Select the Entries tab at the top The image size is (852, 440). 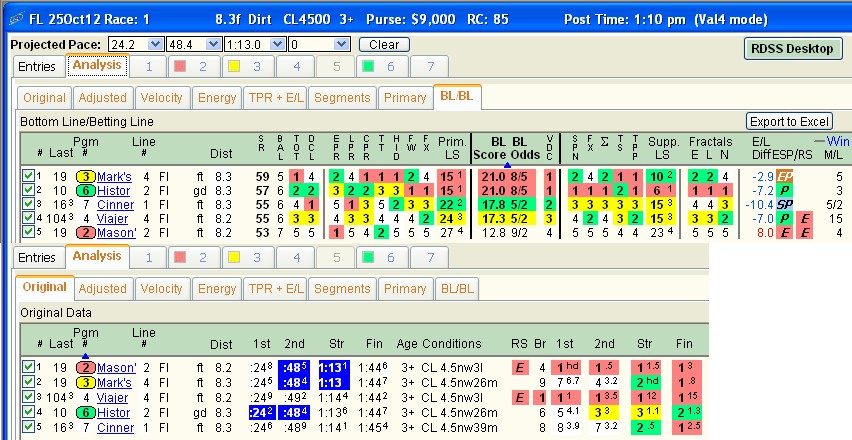click(37, 67)
